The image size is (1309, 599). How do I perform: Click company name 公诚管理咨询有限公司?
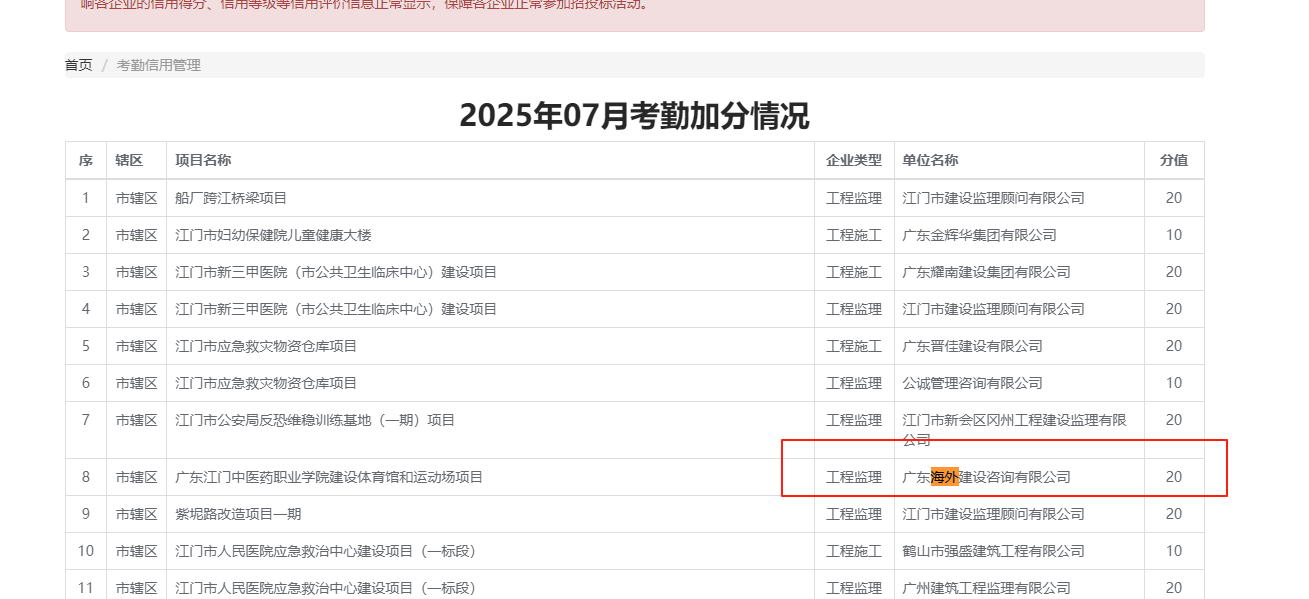[972, 383]
